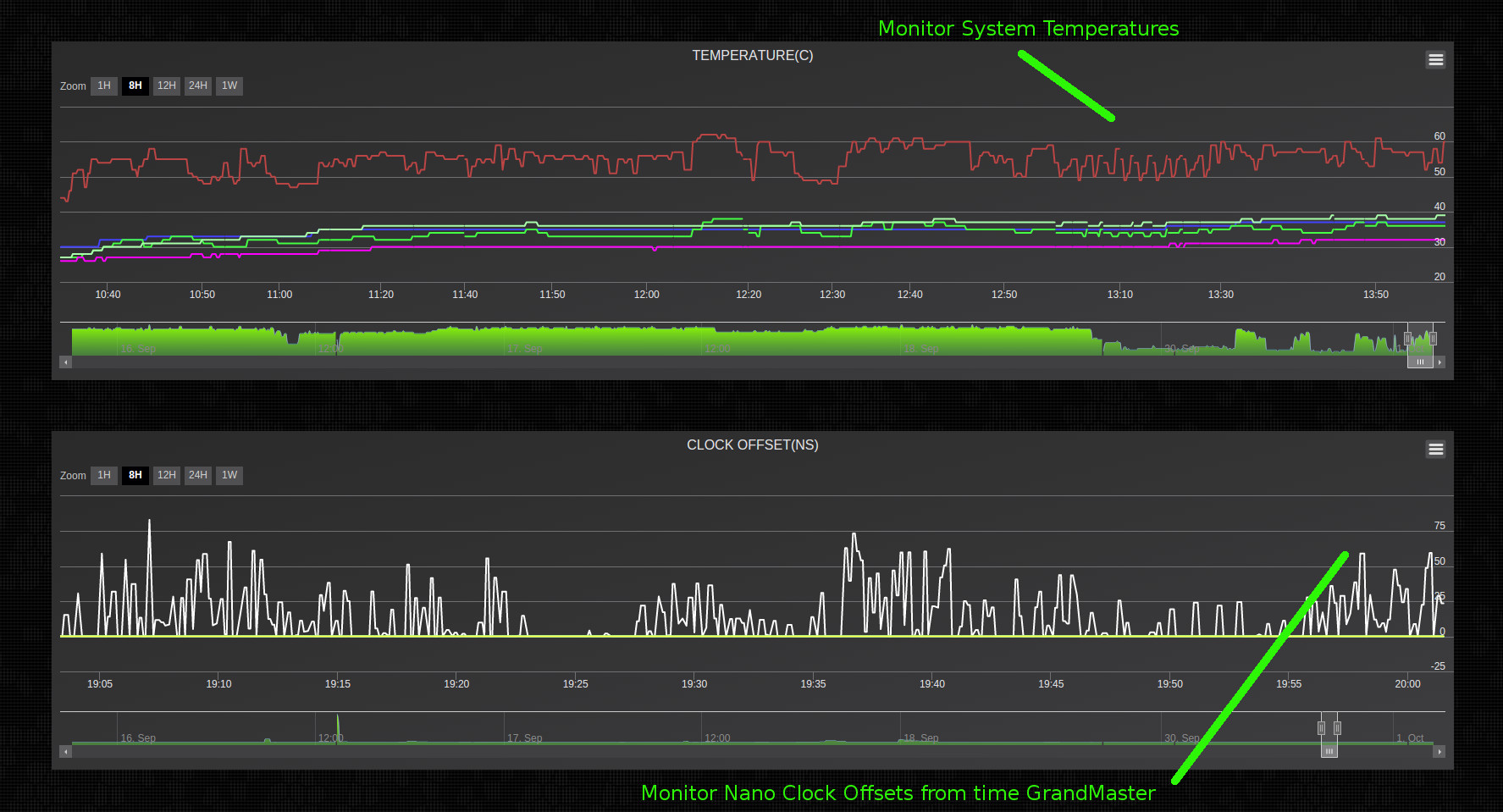Toggle 12H zoom on Temperature chart
This screenshot has height=812, width=1503.
click(x=166, y=86)
